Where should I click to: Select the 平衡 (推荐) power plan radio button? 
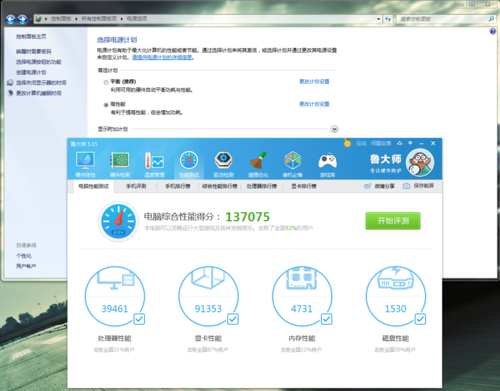tap(106, 82)
